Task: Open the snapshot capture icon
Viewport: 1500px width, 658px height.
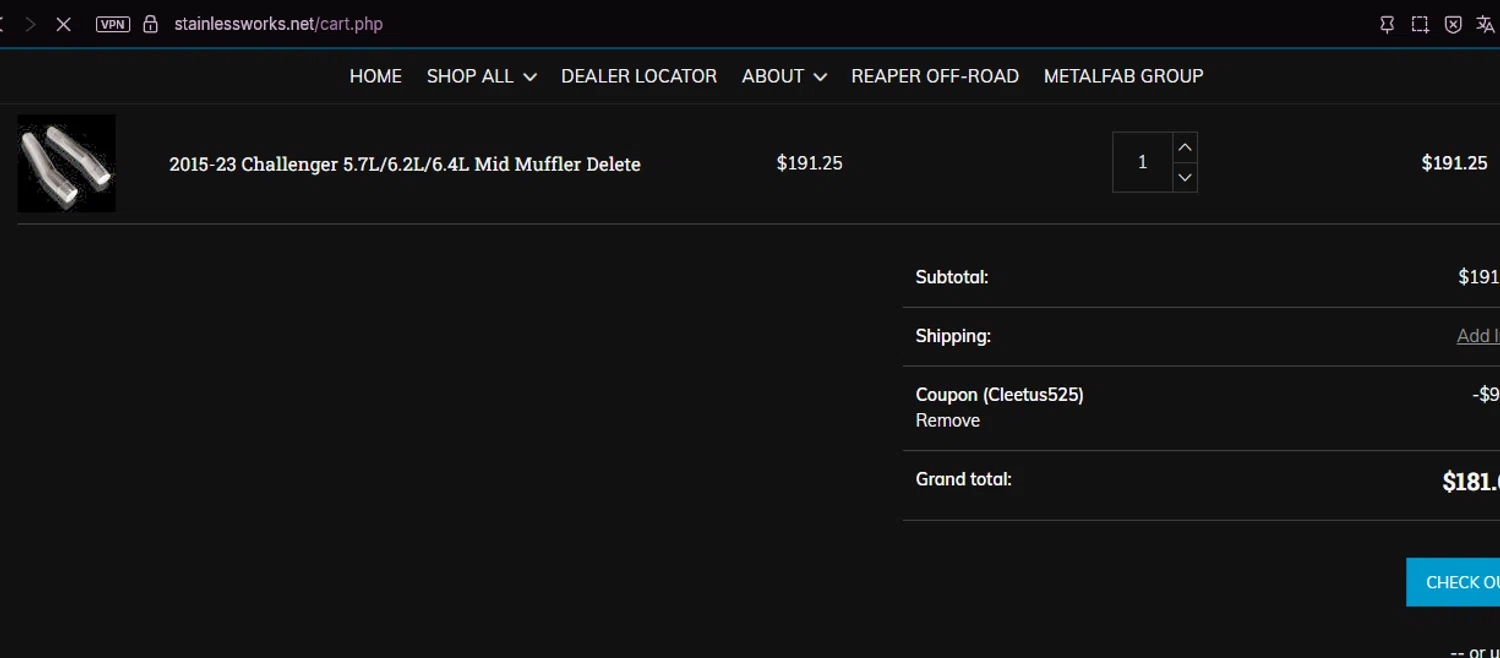Action: coord(1420,25)
